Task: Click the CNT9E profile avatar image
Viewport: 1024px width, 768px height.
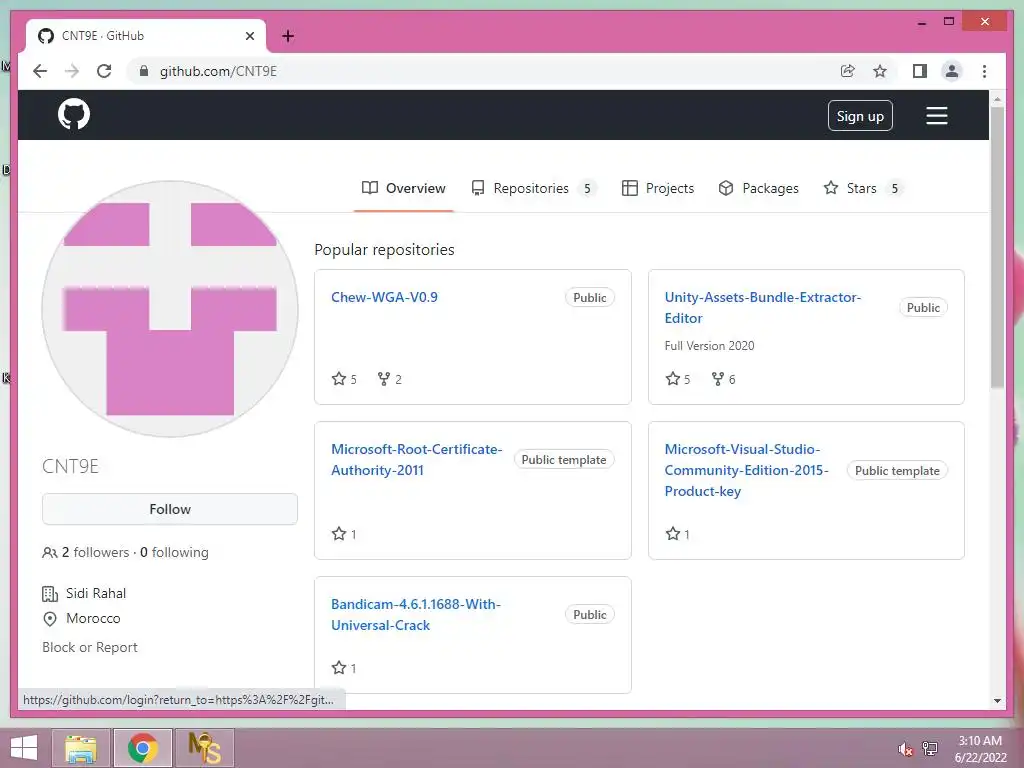Action: pyautogui.click(x=170, y=309)
